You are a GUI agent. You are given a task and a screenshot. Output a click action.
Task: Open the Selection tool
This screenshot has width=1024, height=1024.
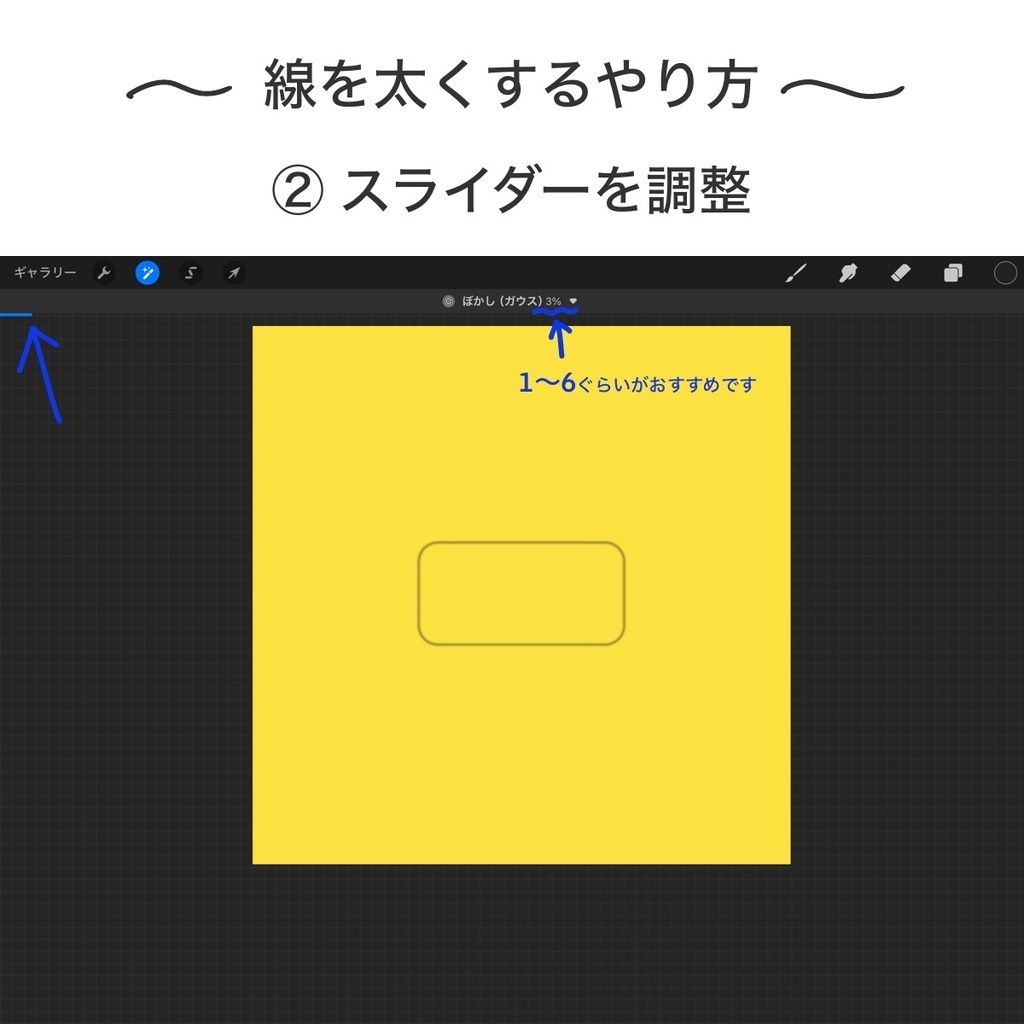(x=190, y=272)
